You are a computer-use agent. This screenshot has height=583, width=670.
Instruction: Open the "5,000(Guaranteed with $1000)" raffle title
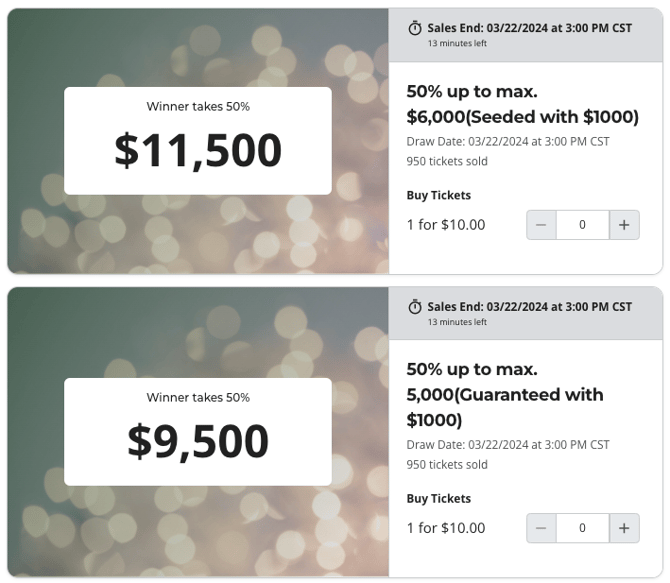tap(505, 394)
